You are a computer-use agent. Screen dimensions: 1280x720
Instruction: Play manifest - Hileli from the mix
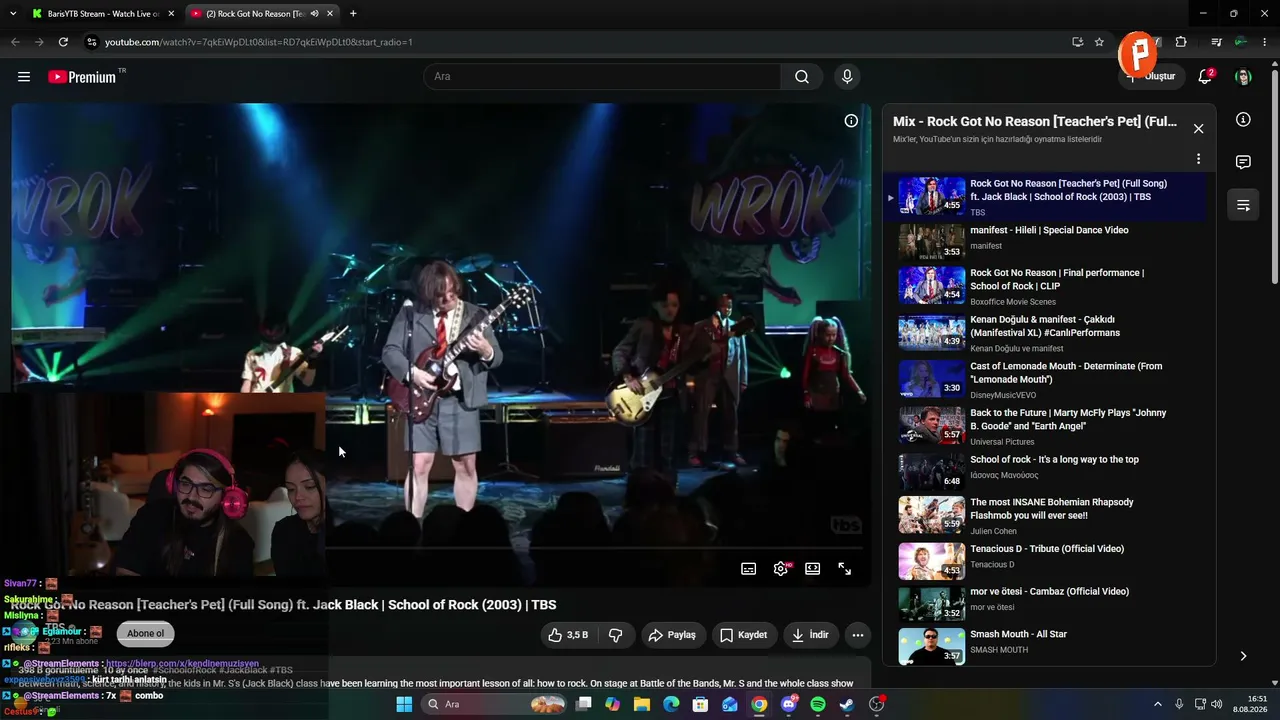click(1044, 240)
